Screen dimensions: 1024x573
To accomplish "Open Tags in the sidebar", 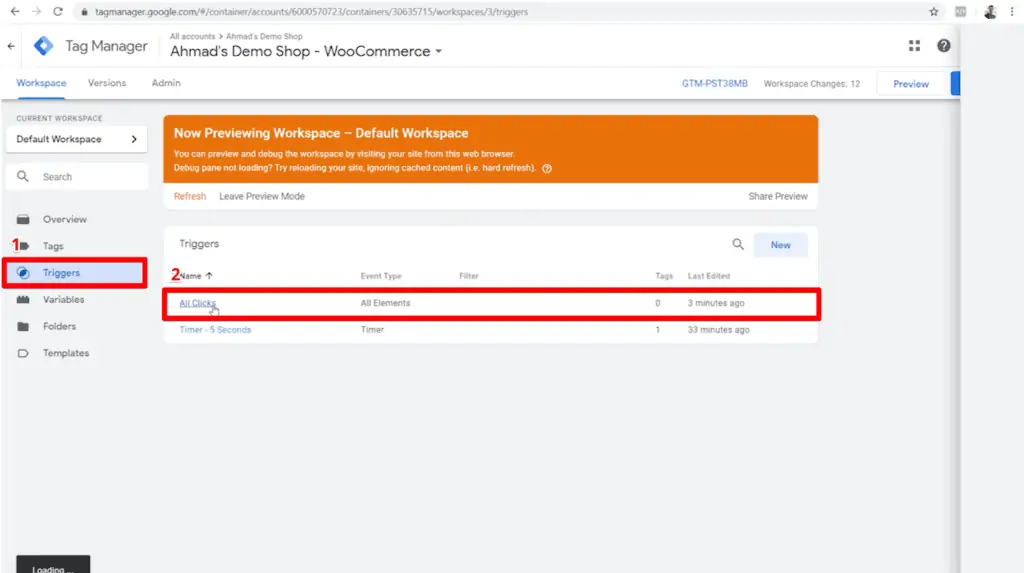I will 53,246.
